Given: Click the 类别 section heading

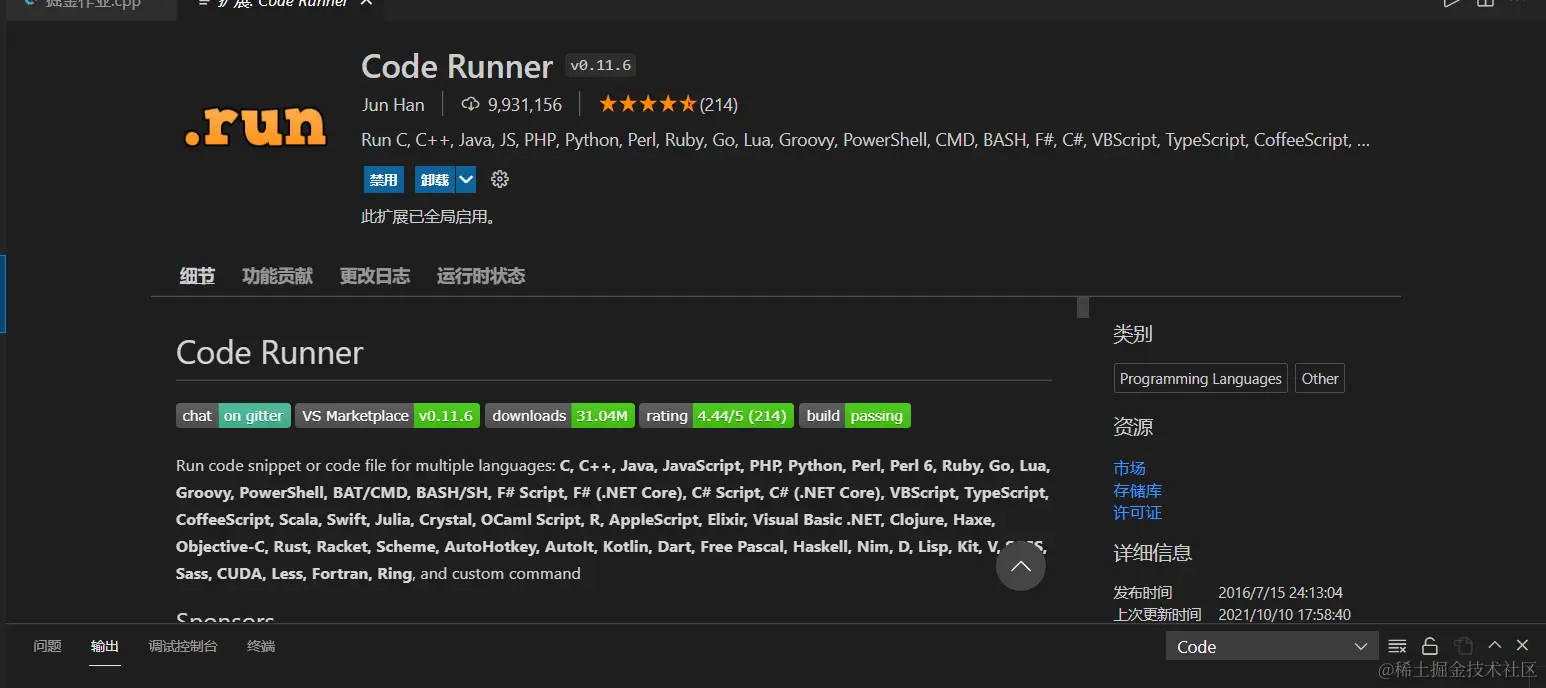Looking at the screenshot, I should pos(1133,334).
